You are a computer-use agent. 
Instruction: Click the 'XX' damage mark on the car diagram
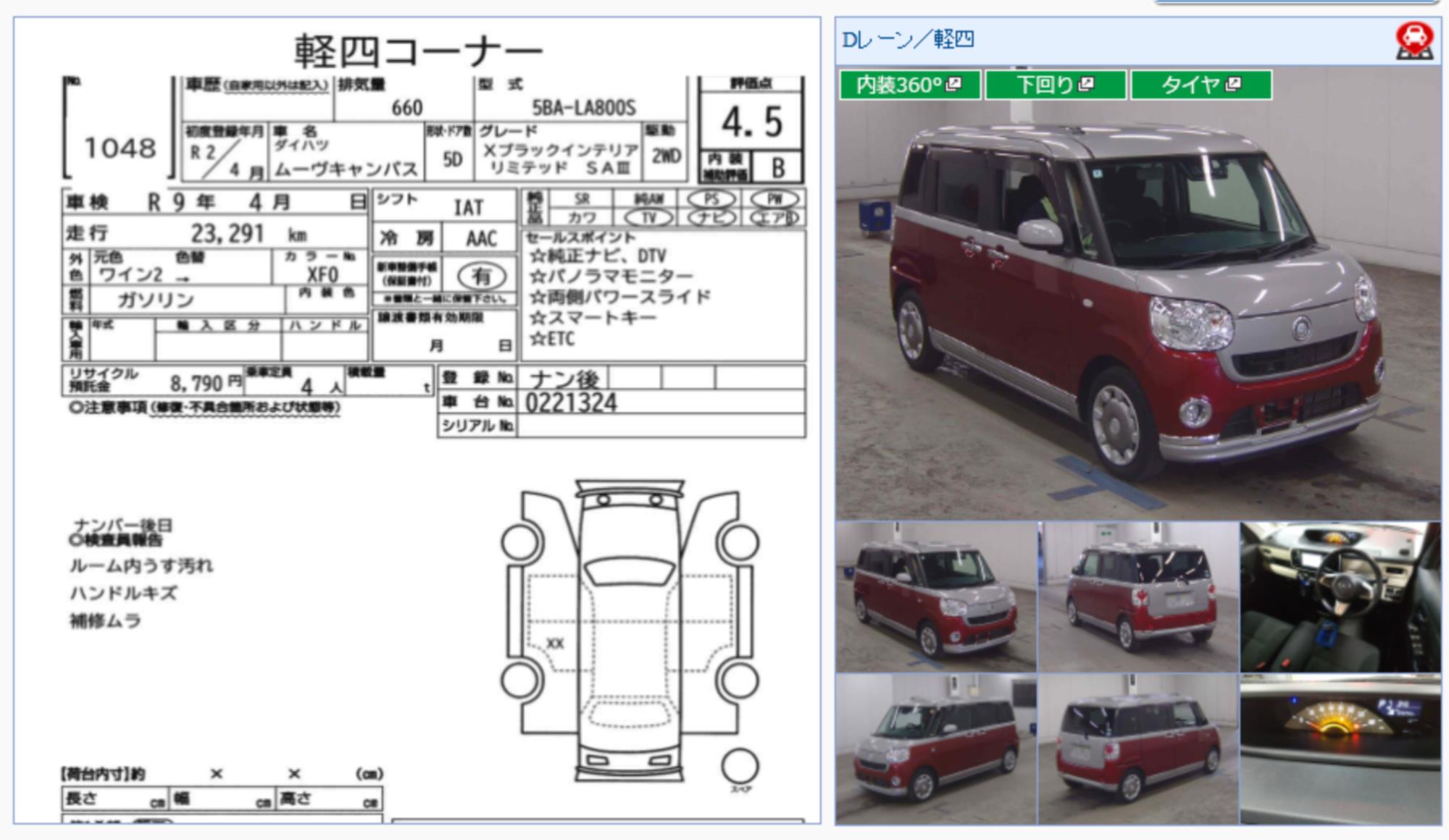pyautogui.click(x=555, y=643)
